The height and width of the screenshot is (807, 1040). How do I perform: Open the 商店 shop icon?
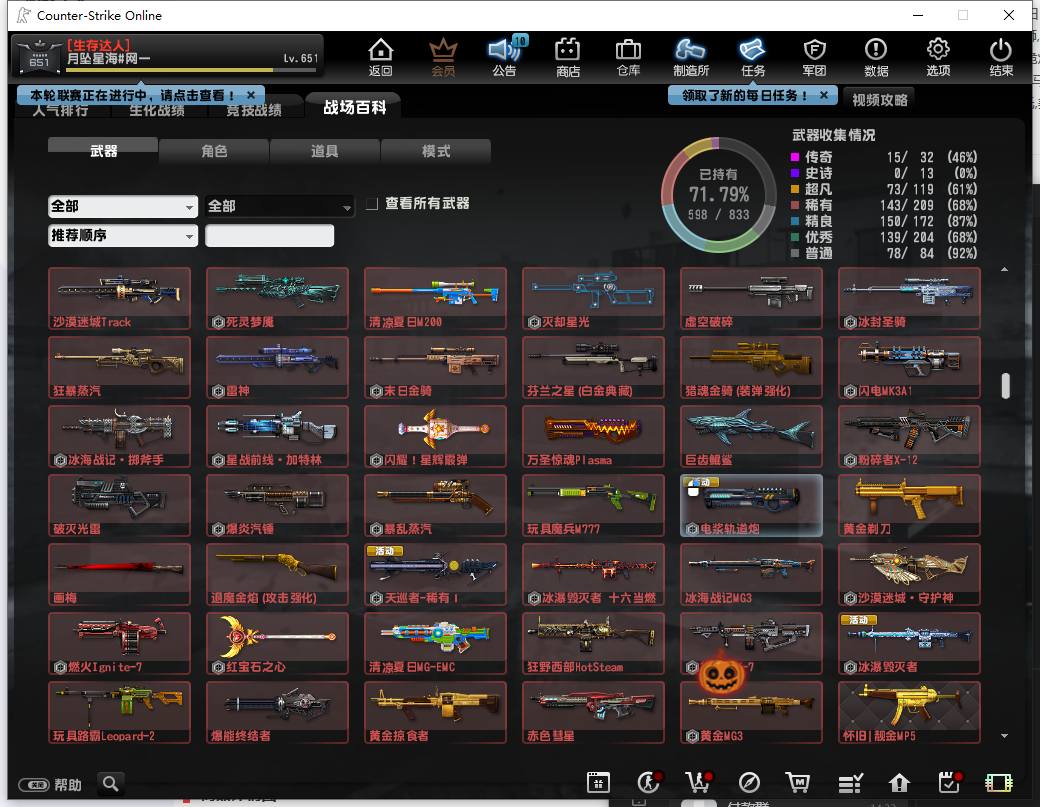[x=567, y=57]
